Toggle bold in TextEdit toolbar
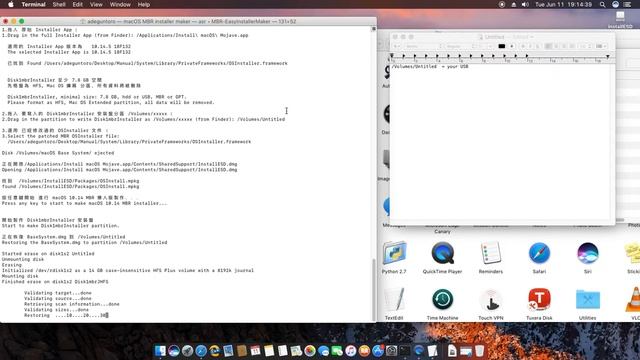Image resolution: width=640 pixels, height=360 pixels. point(523,46)
